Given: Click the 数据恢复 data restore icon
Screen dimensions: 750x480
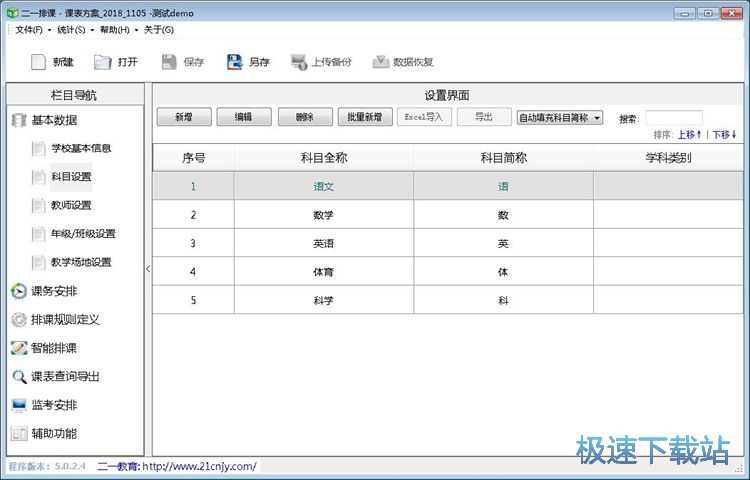Looking at the screenshot, I should click(381, 62).
